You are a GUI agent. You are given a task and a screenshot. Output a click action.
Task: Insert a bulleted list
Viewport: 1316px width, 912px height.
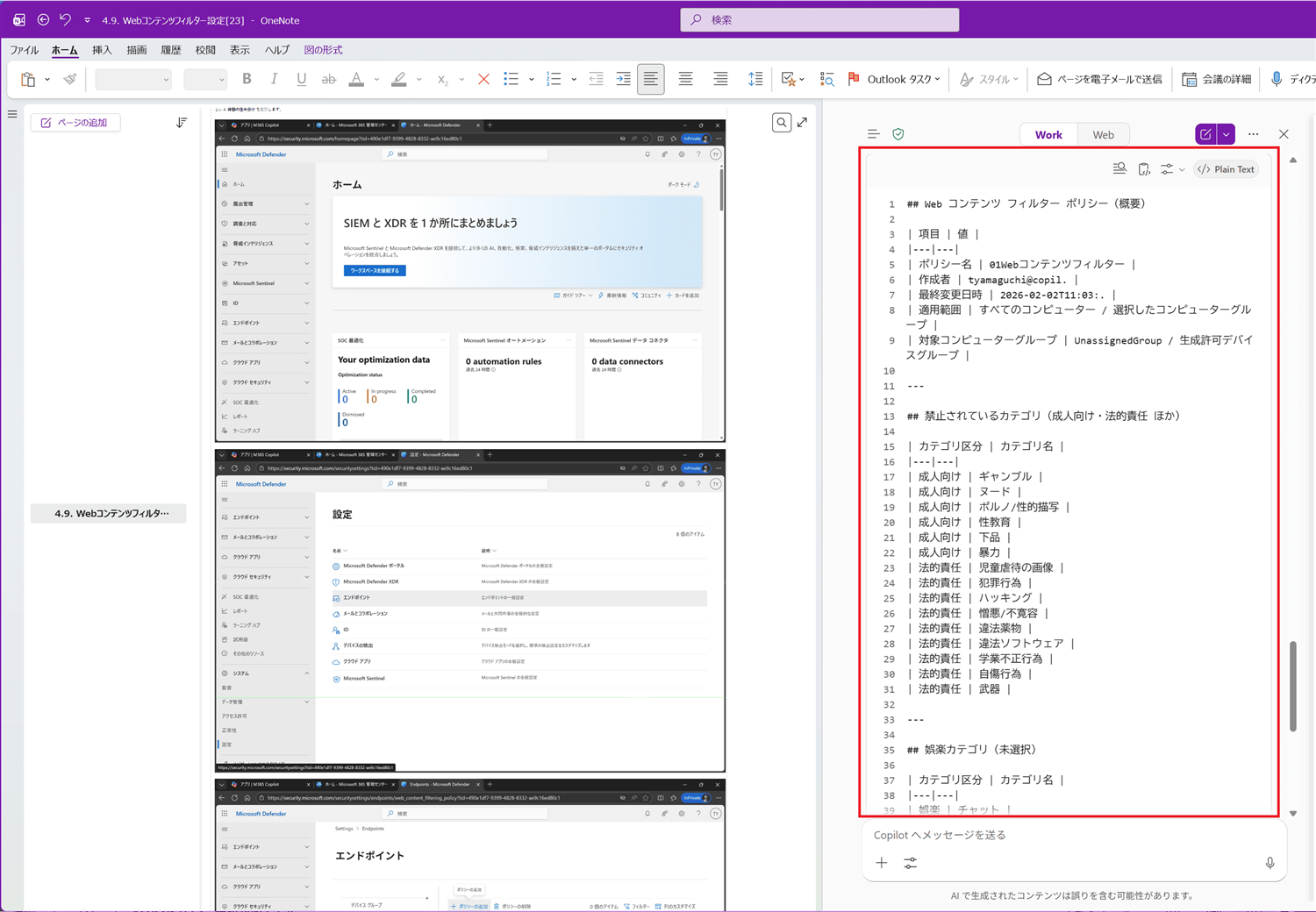(511, 79)
